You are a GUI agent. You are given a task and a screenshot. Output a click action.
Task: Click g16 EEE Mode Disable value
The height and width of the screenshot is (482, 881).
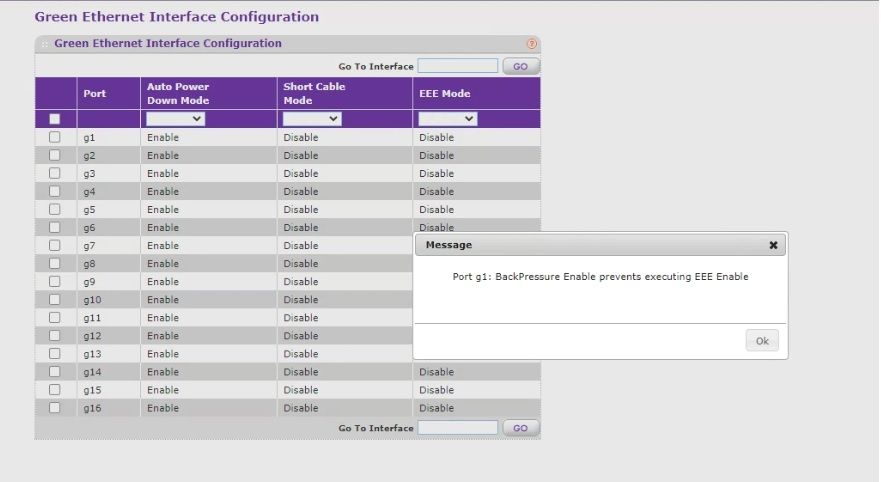437,407
